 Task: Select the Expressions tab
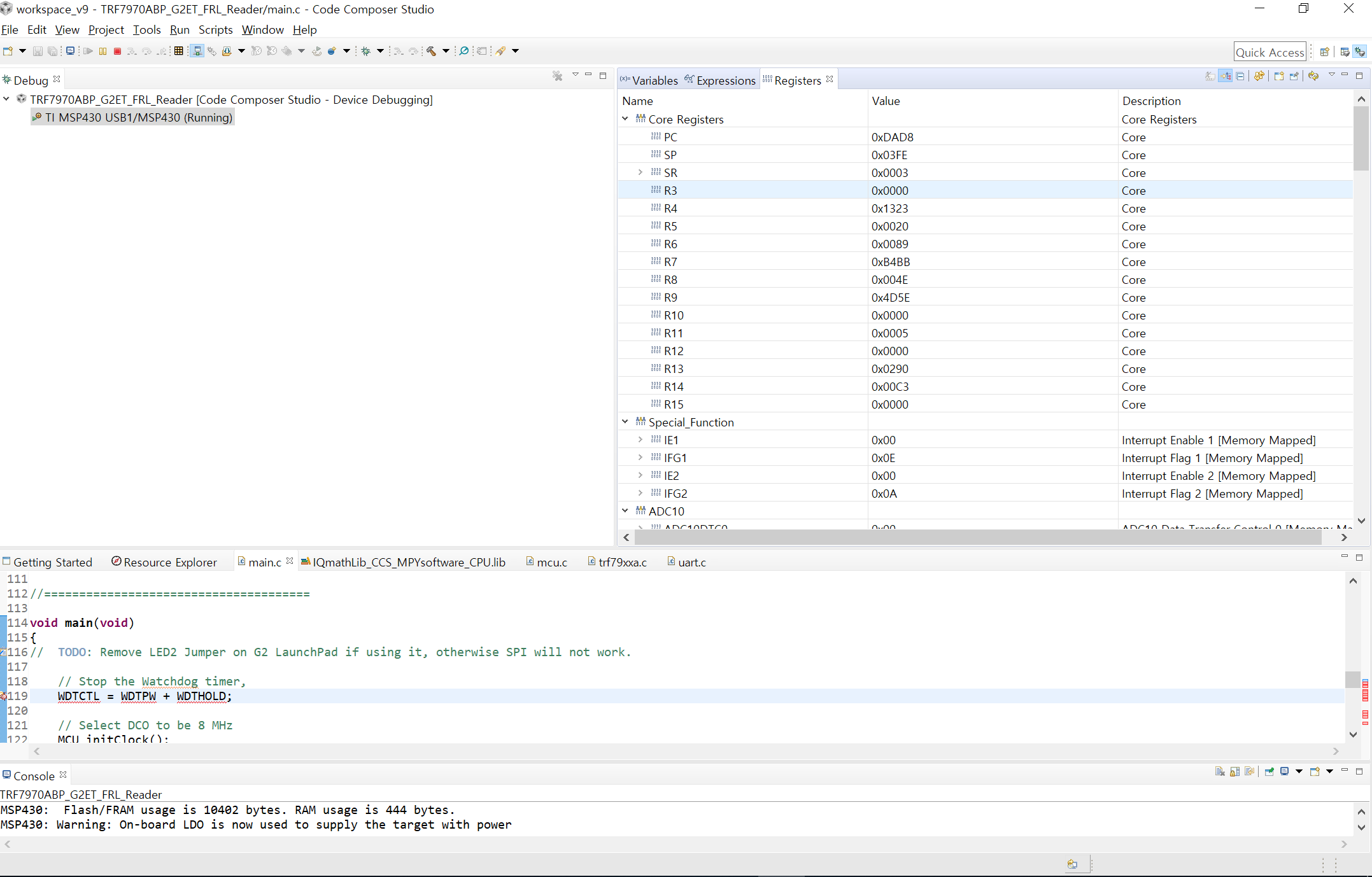[725, 80]
